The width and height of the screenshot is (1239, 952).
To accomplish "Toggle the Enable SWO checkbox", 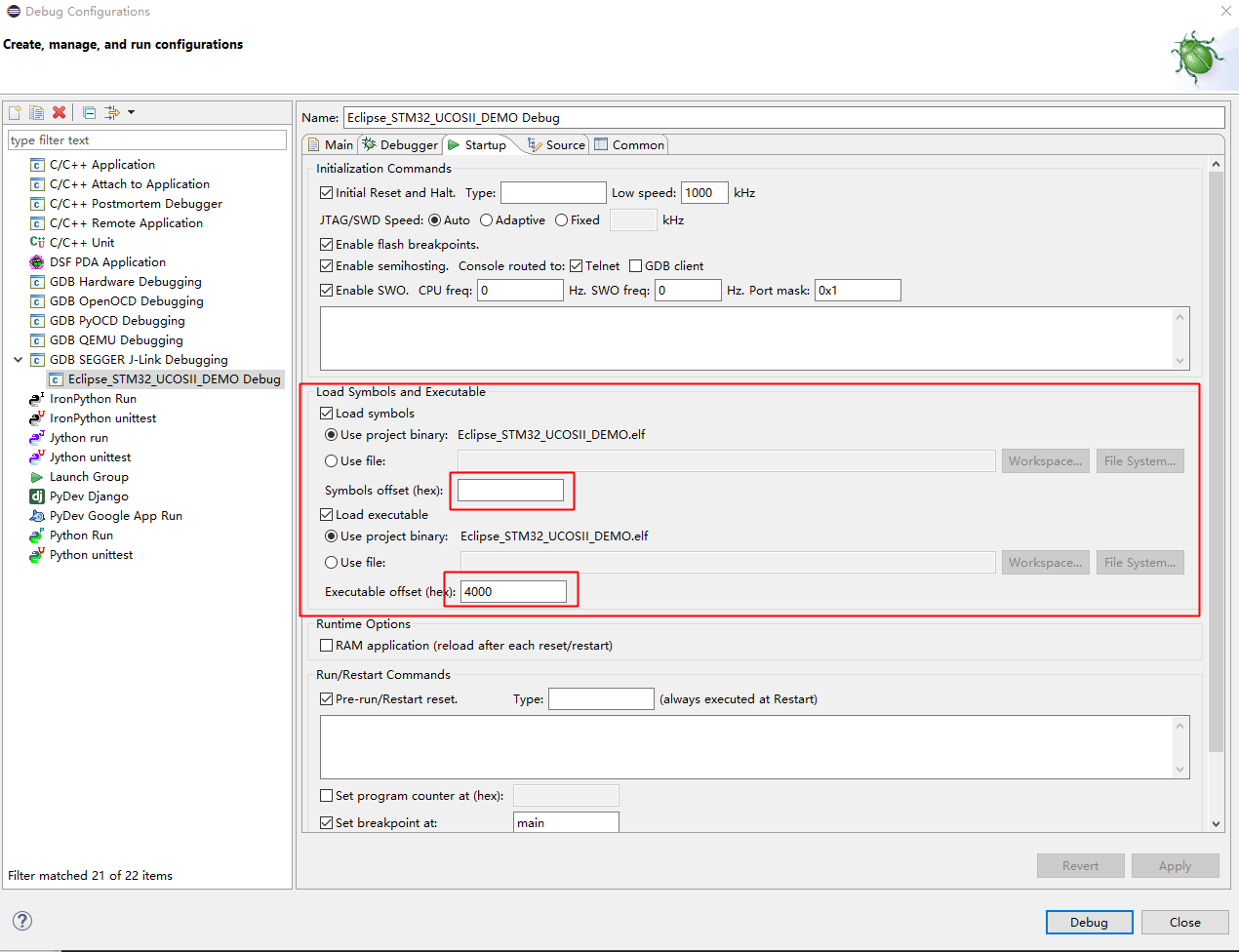I will click(x=327, y=291).
